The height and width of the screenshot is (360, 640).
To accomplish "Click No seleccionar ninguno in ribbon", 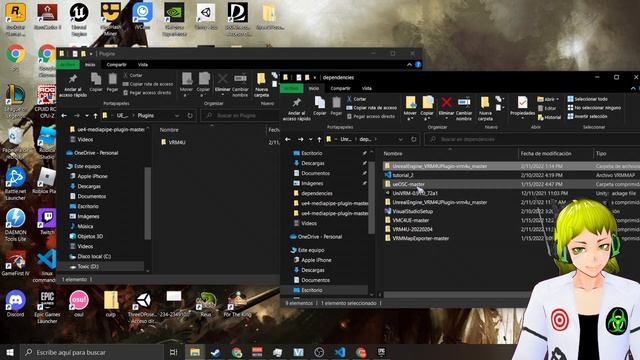I will 594,108.
